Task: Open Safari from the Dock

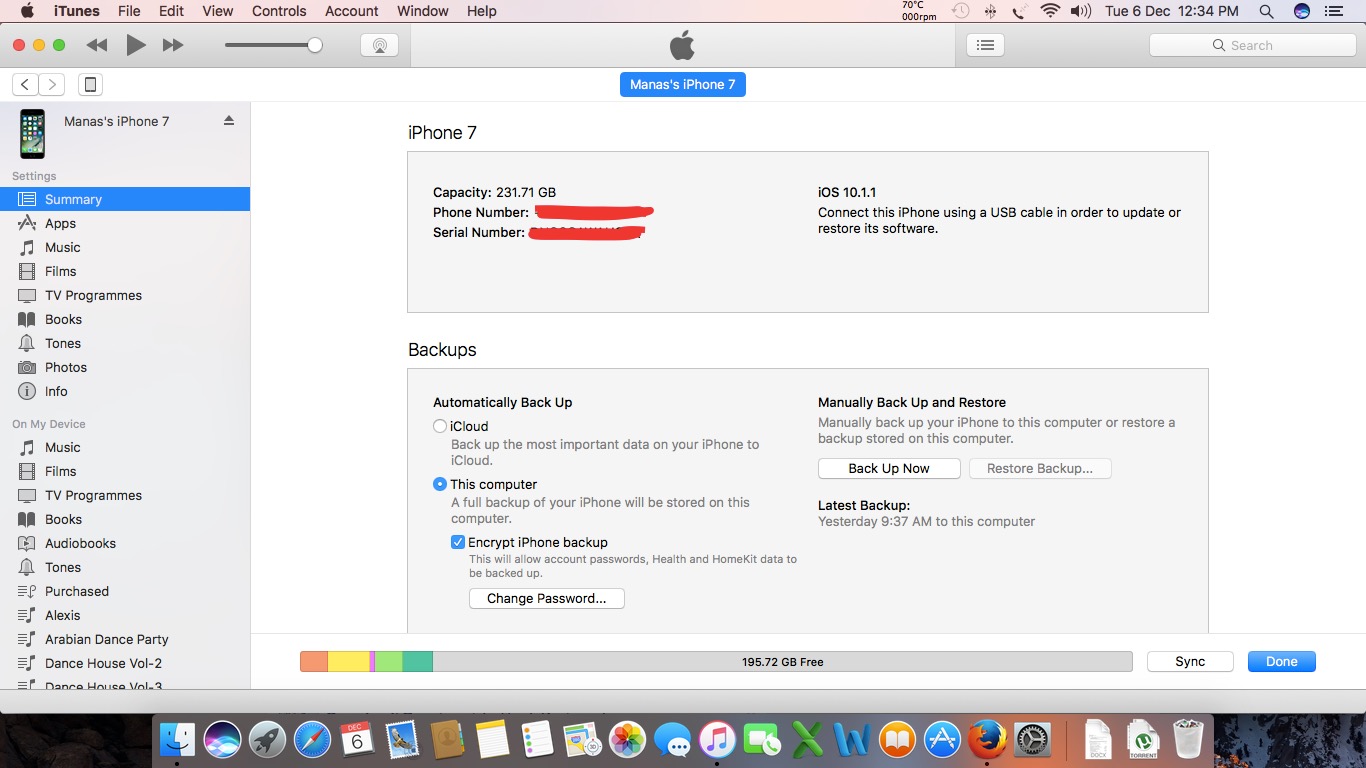Action: [312, 740]
